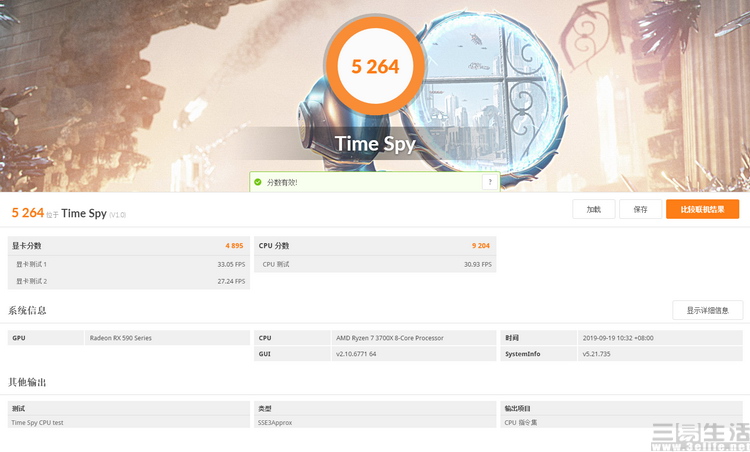The image size is (750, 452).
Task: Click the 5 264 score circle
Action: (x=375, y=66)
